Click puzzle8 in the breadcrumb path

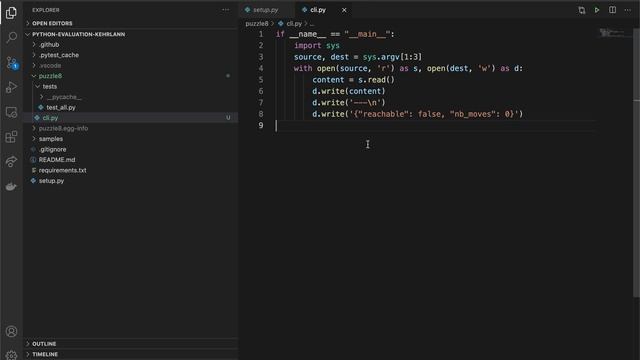pyautogui.click(x=257, y=24)
